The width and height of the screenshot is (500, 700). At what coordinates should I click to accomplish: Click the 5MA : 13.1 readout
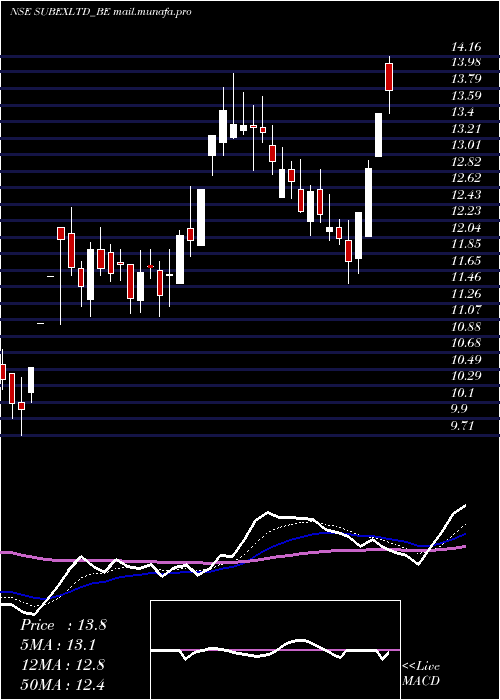(58, 645)
